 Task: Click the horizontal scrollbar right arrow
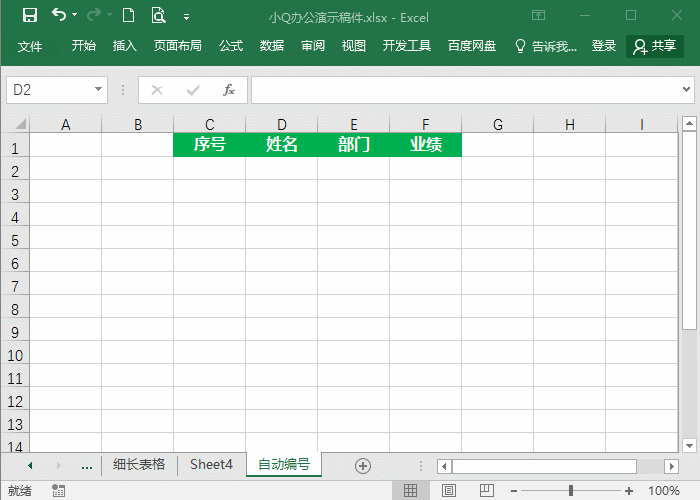click(671, 467)
